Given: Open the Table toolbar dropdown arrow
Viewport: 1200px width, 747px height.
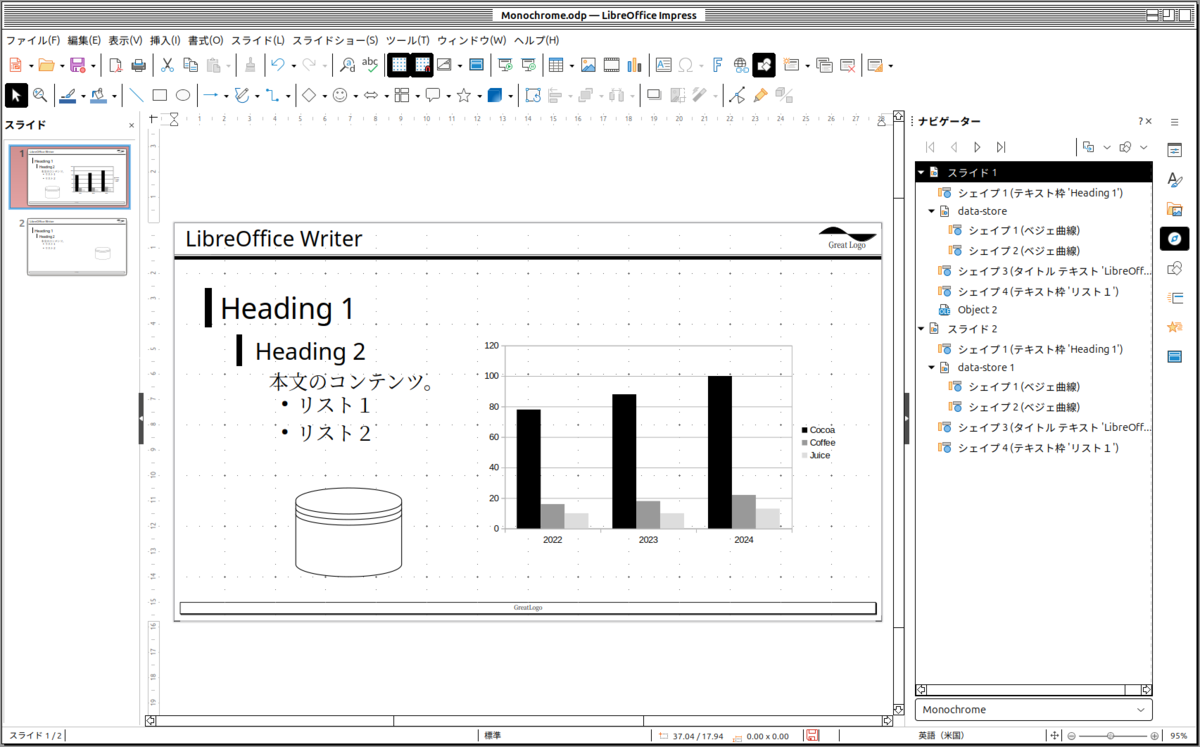Looking at the screenshot, I should (571, 66).
